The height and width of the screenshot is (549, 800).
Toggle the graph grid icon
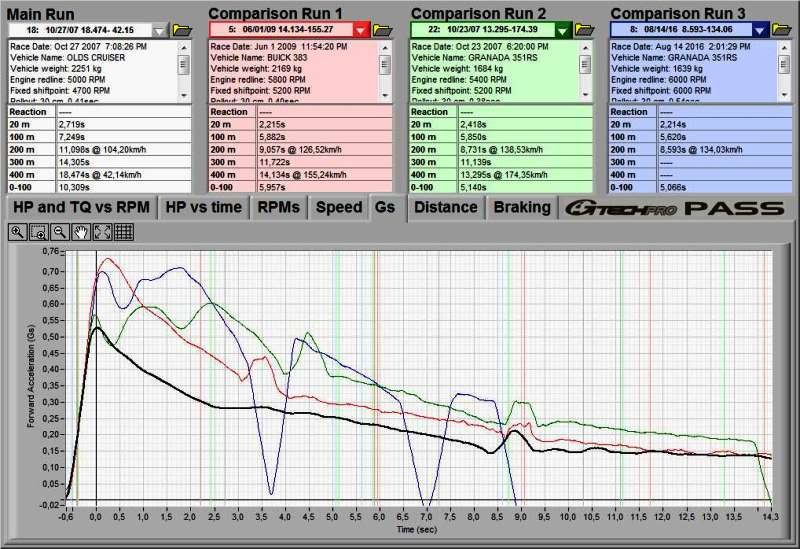pos(123,231)
